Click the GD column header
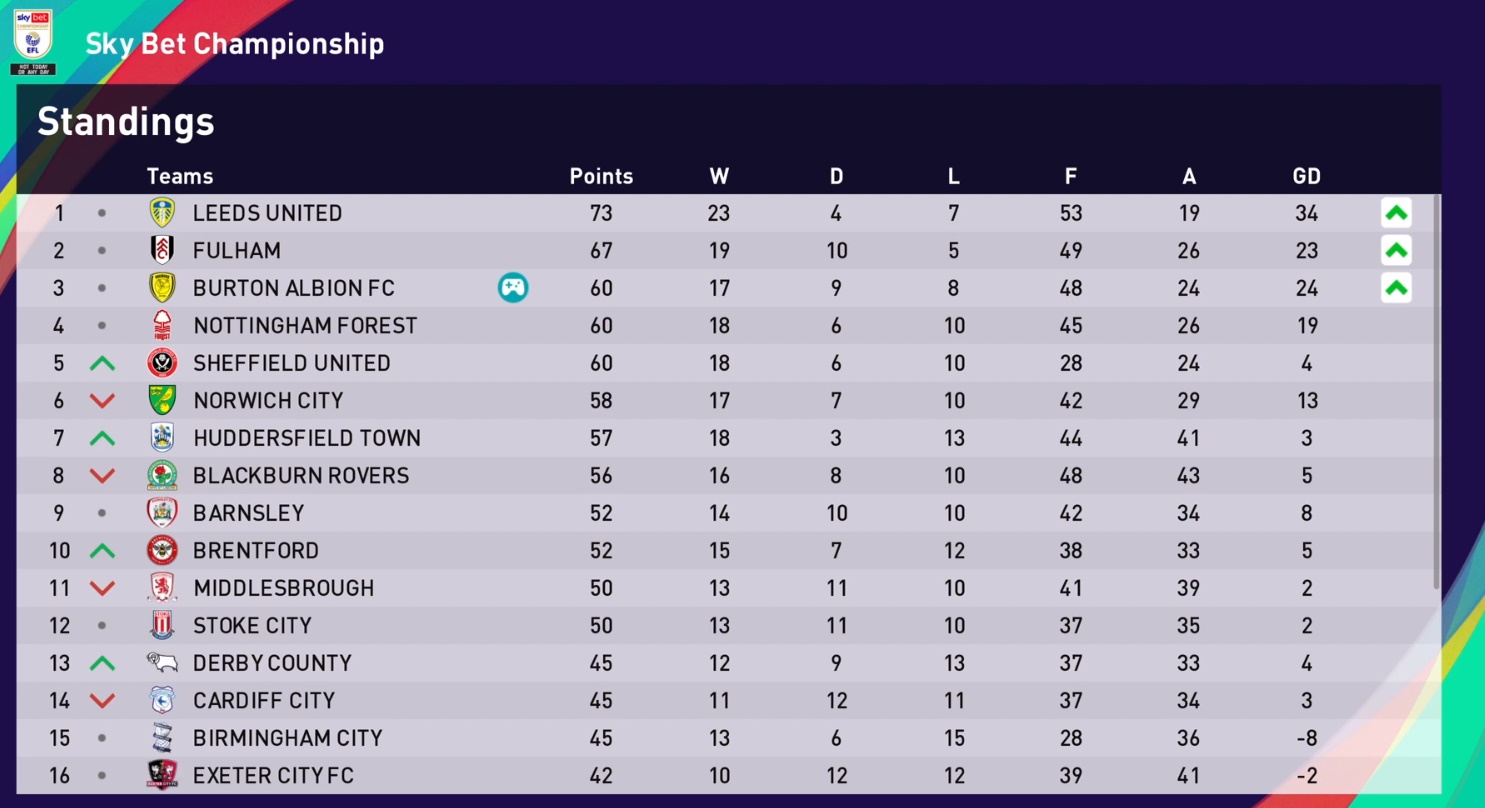 (x=1306, y=176)
